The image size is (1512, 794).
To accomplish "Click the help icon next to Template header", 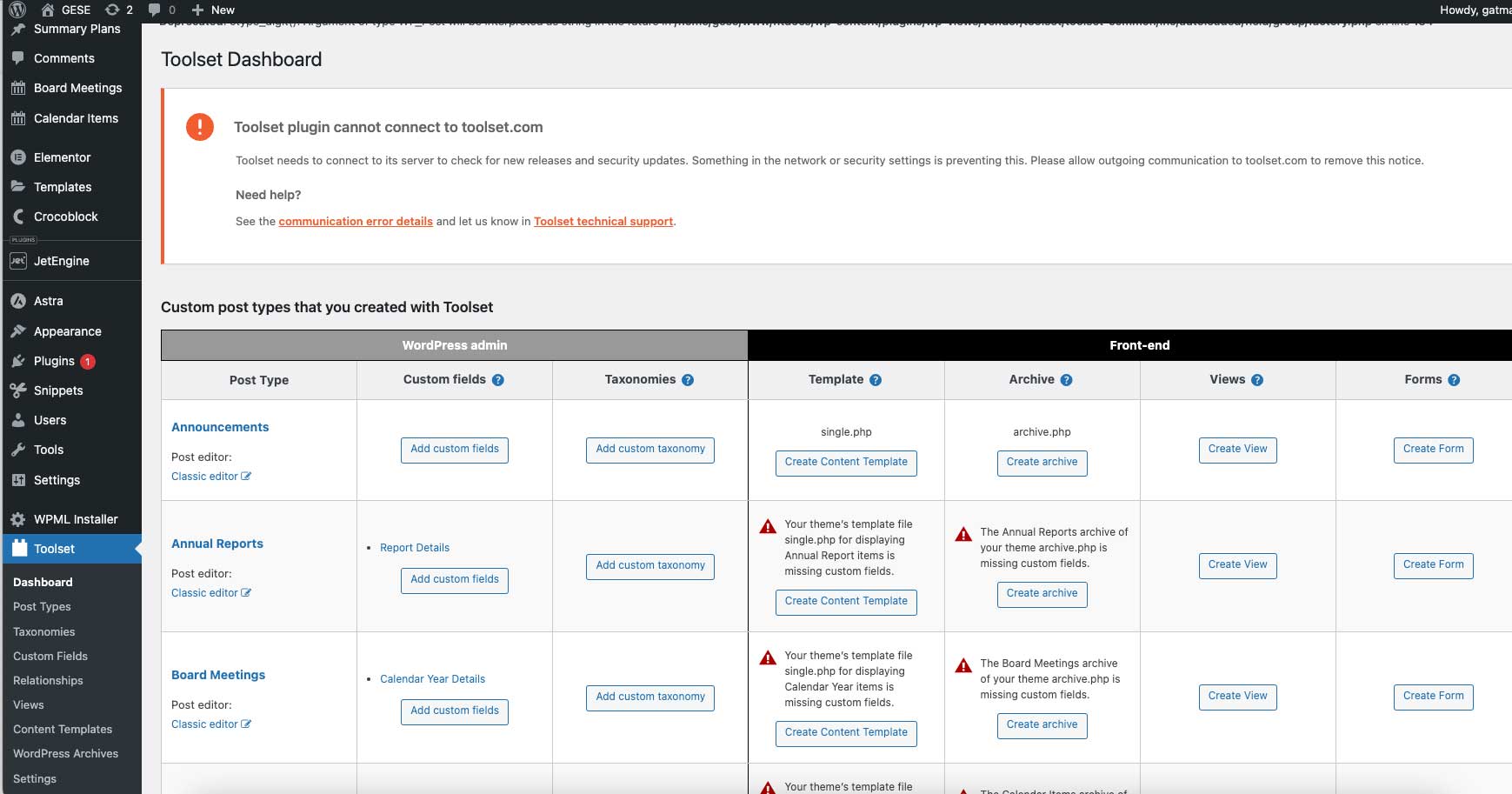I will (876, 380).
